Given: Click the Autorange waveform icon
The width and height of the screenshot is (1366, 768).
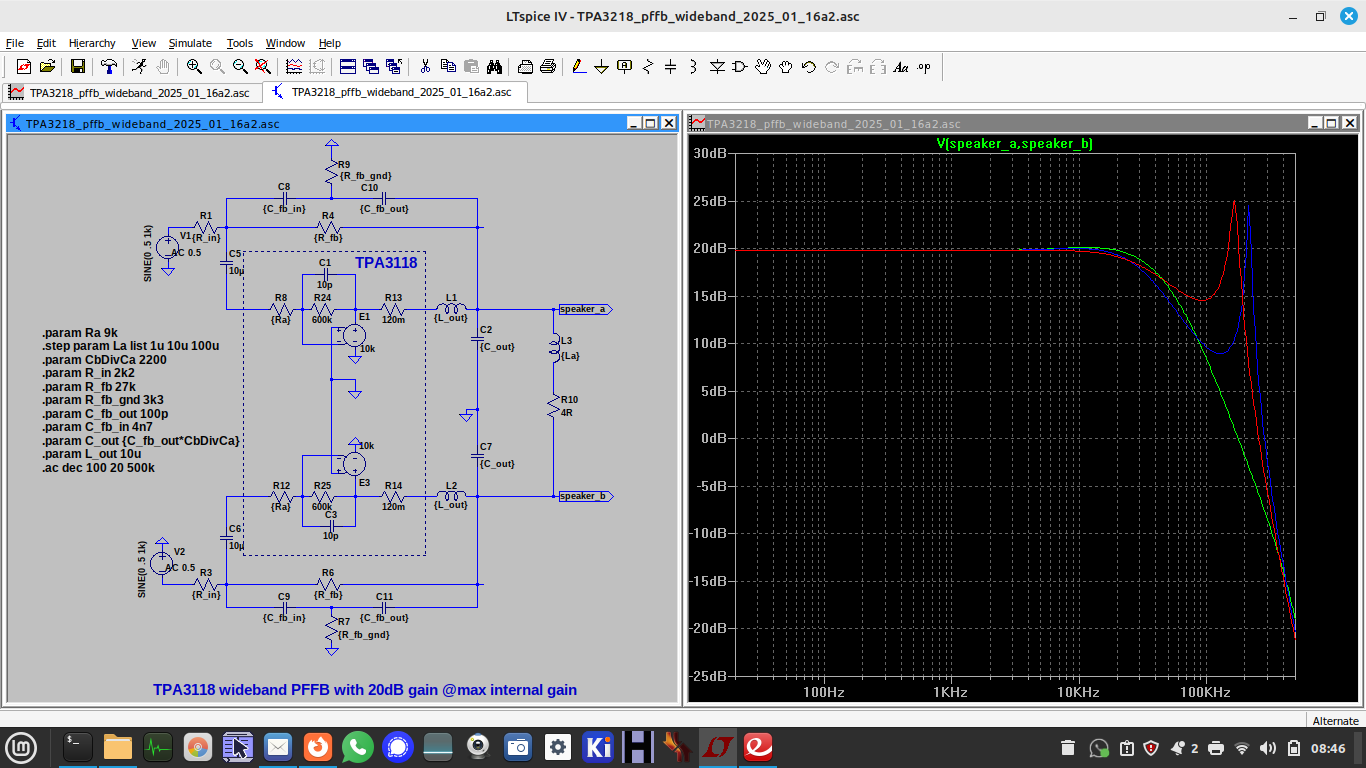Looking at the screenshot, I should 294,67.
